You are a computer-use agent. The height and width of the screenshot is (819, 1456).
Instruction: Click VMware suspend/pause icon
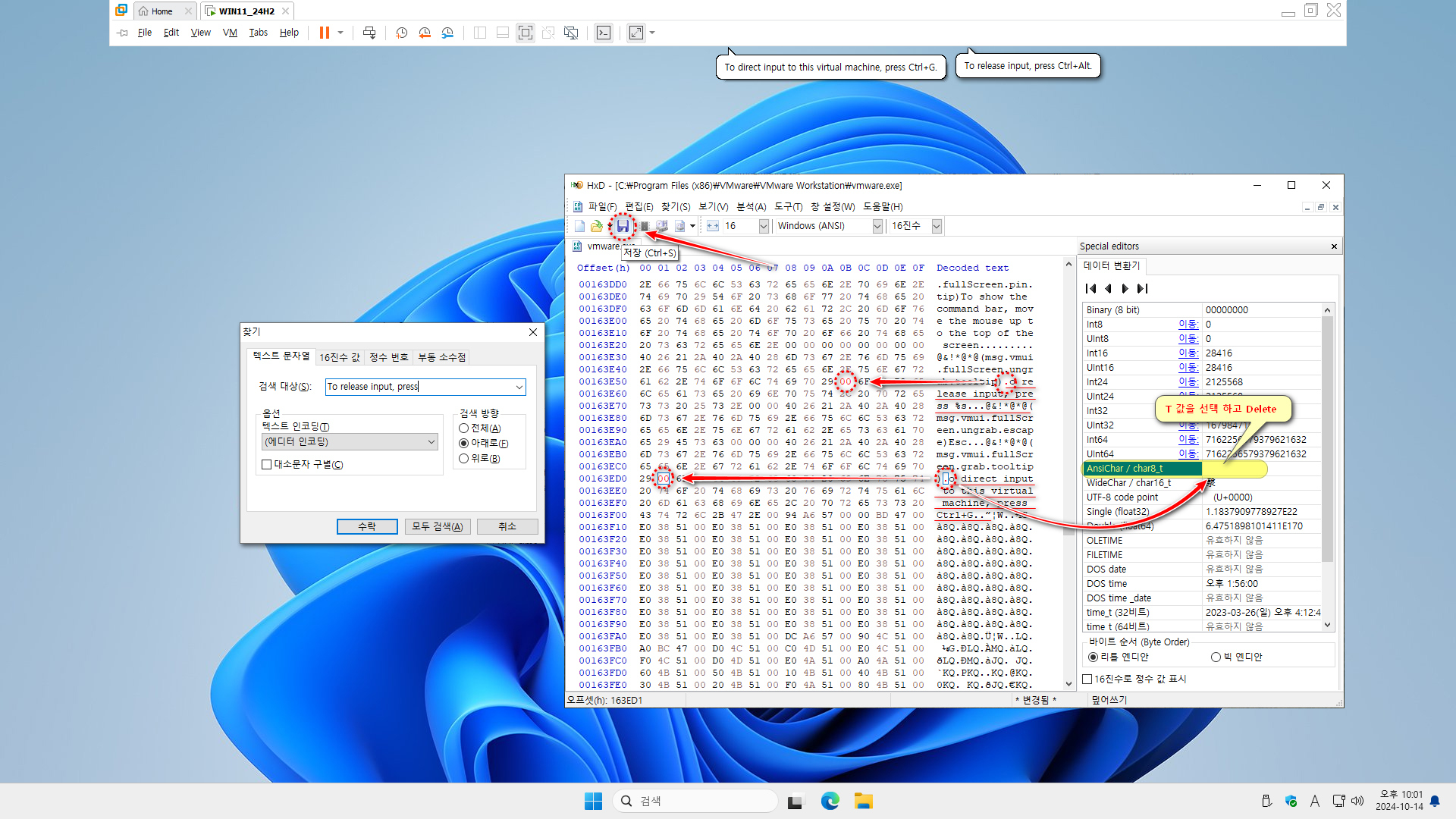[325, 33]
